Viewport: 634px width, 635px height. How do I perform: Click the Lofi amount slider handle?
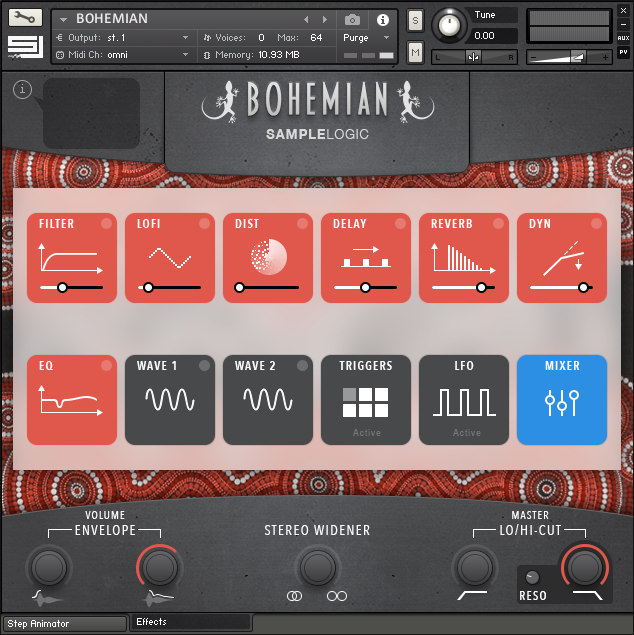pos(148,288)
